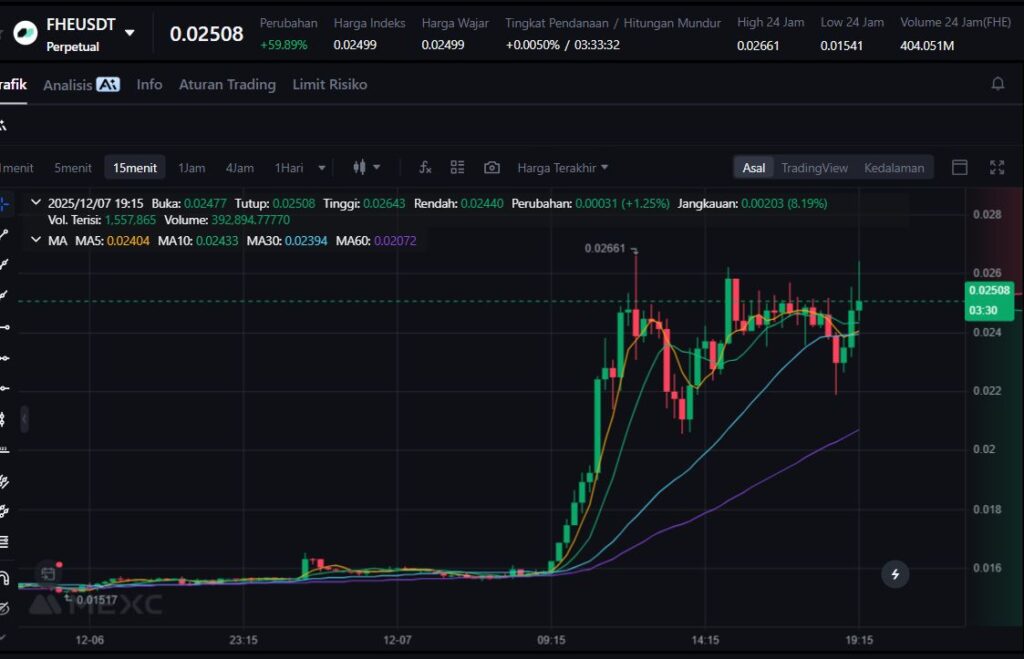Image resolution: width=1024 pixels, height=659 pixels.
Task: Click the current price label 0.02508 on axis
Action: [x=989, y=290]
